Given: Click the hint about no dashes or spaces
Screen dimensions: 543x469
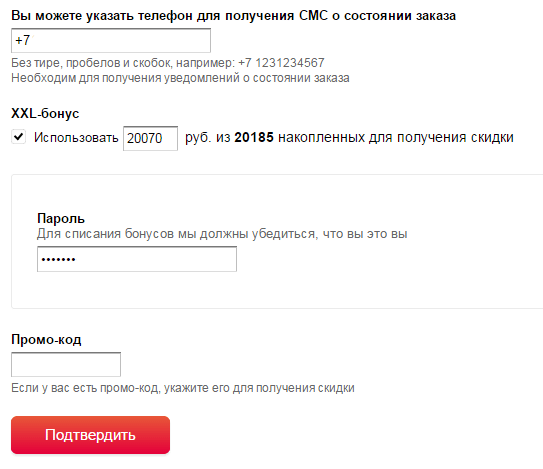Looking at the screenshot, I should tap(123, 63).
